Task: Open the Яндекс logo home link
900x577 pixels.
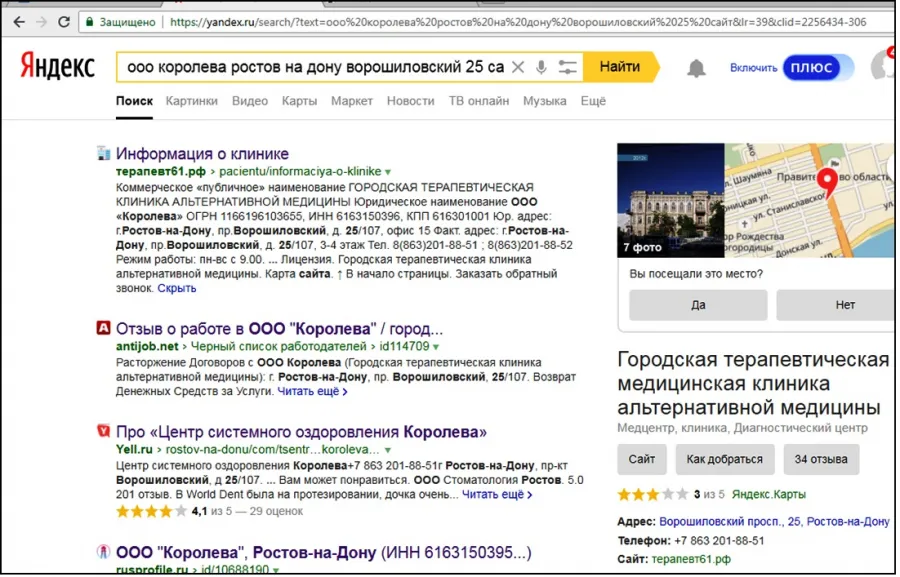Action: point(57,66)
